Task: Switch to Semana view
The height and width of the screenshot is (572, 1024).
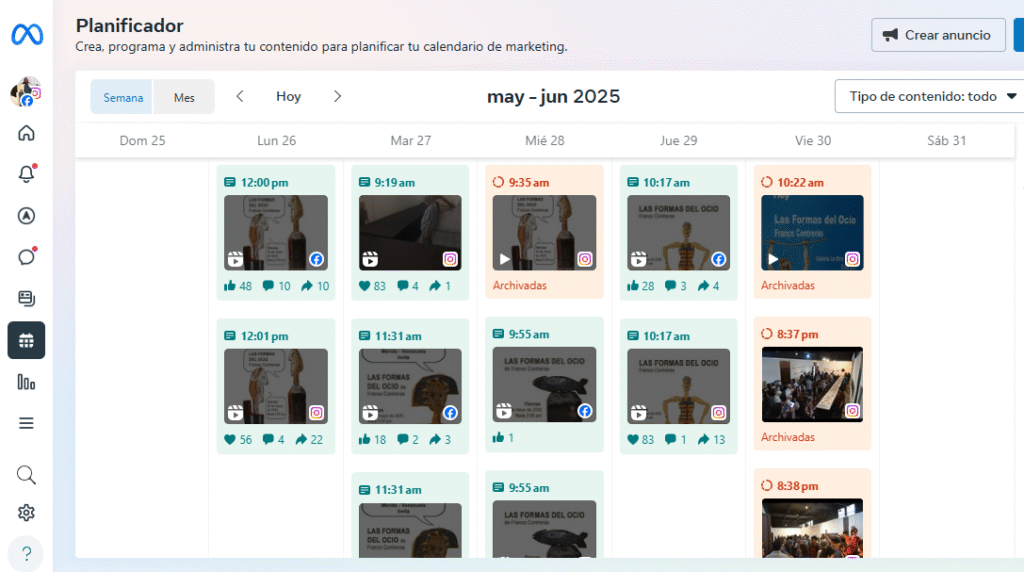Action: pos(123,97)
